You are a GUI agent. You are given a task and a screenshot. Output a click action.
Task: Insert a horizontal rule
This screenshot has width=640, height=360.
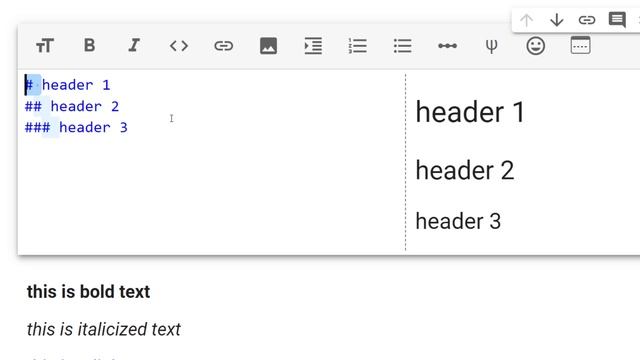447,46
